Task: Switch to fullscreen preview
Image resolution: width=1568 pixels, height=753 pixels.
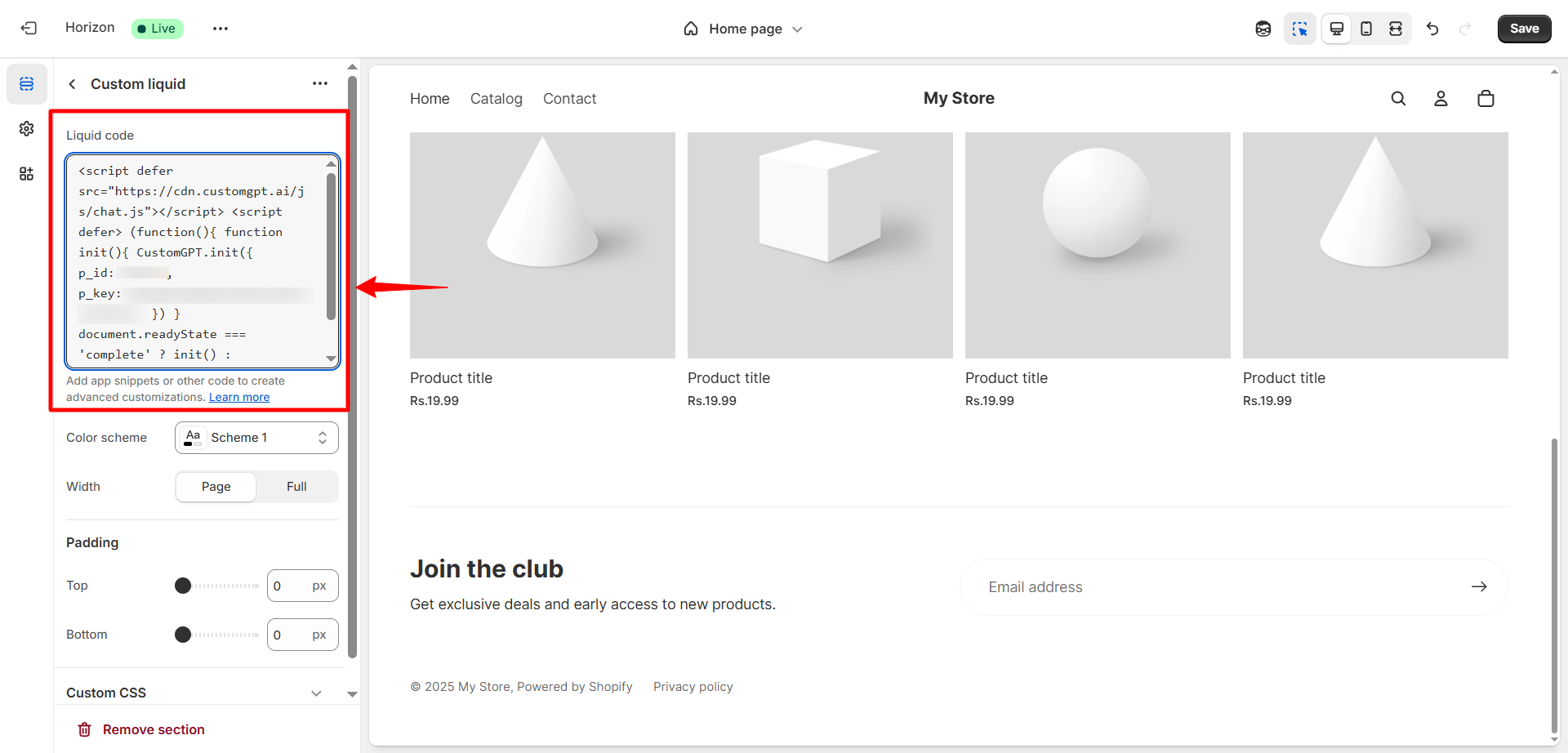Action: click(1396, 29)
